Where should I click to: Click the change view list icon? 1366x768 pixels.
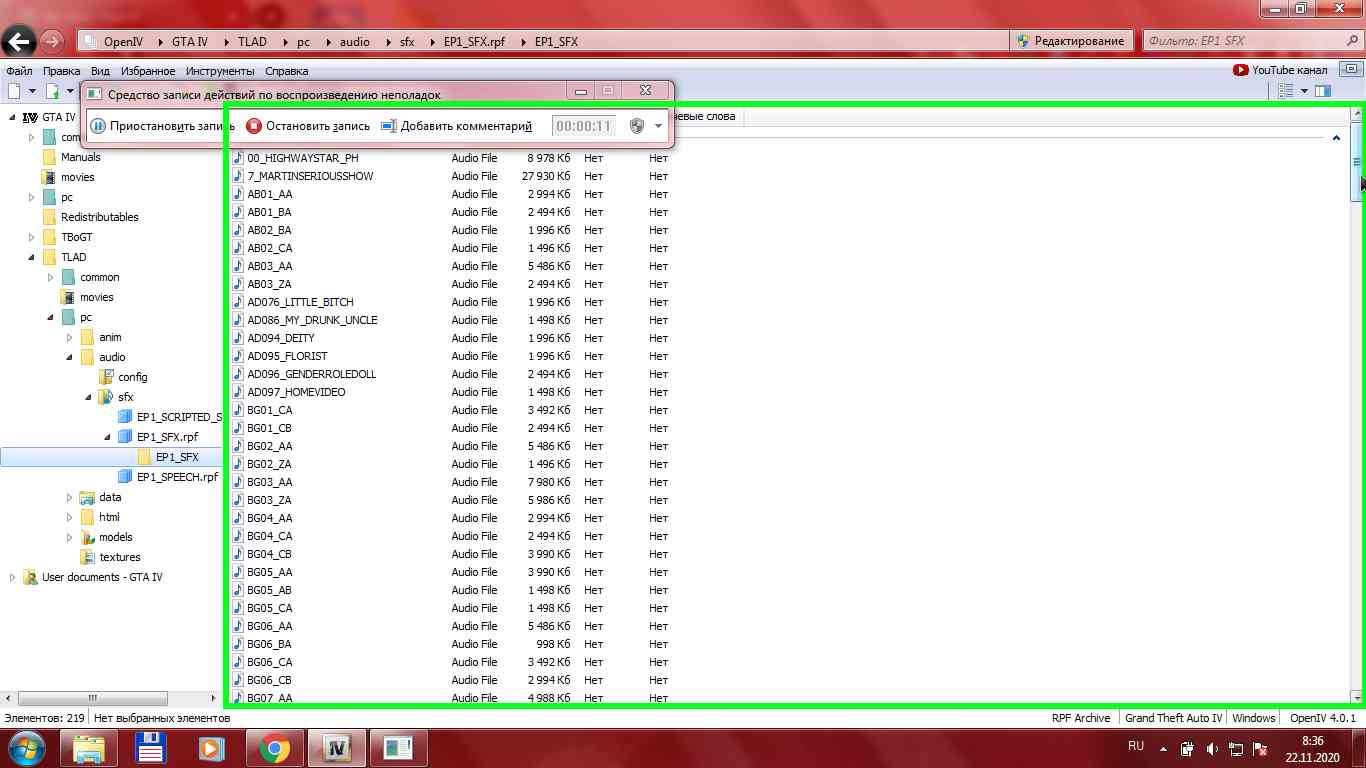1286,91
